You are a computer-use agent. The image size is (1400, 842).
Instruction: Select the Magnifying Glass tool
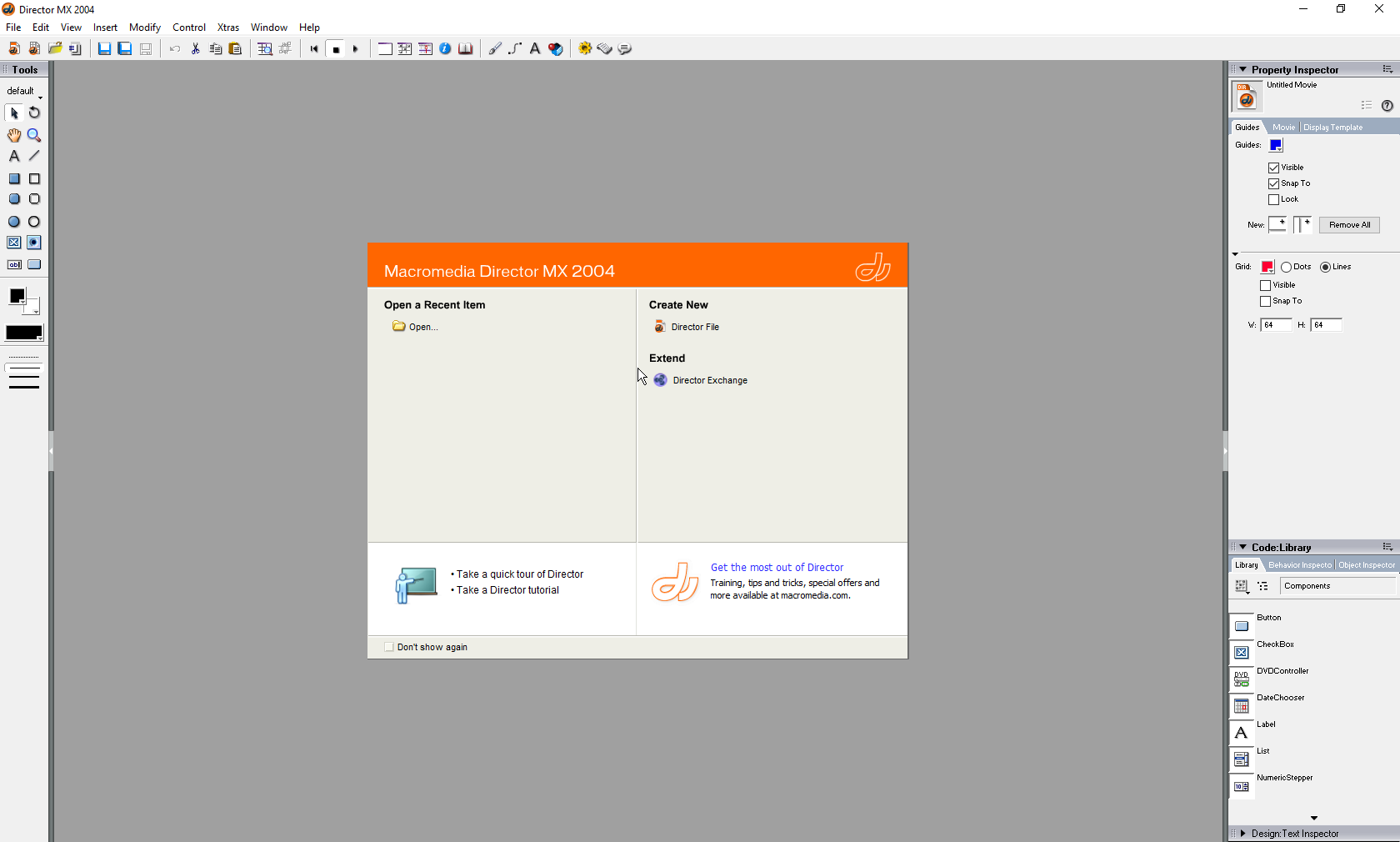[x=34, y=135]
